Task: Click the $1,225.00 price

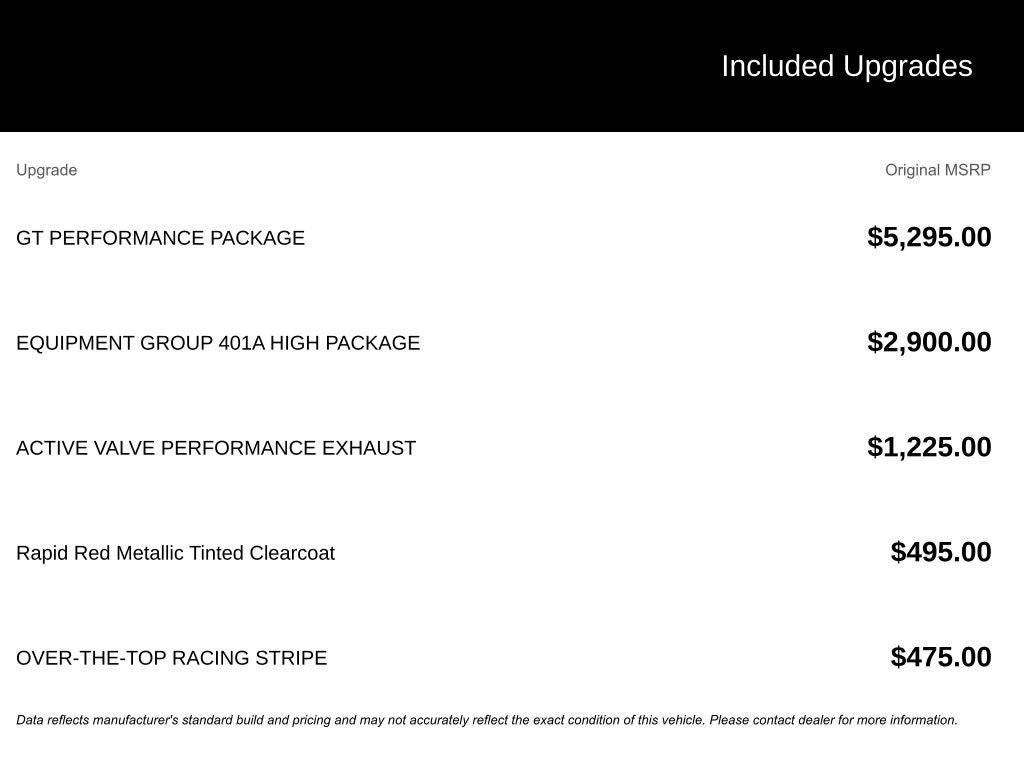Action: click(x=929, y=447)
